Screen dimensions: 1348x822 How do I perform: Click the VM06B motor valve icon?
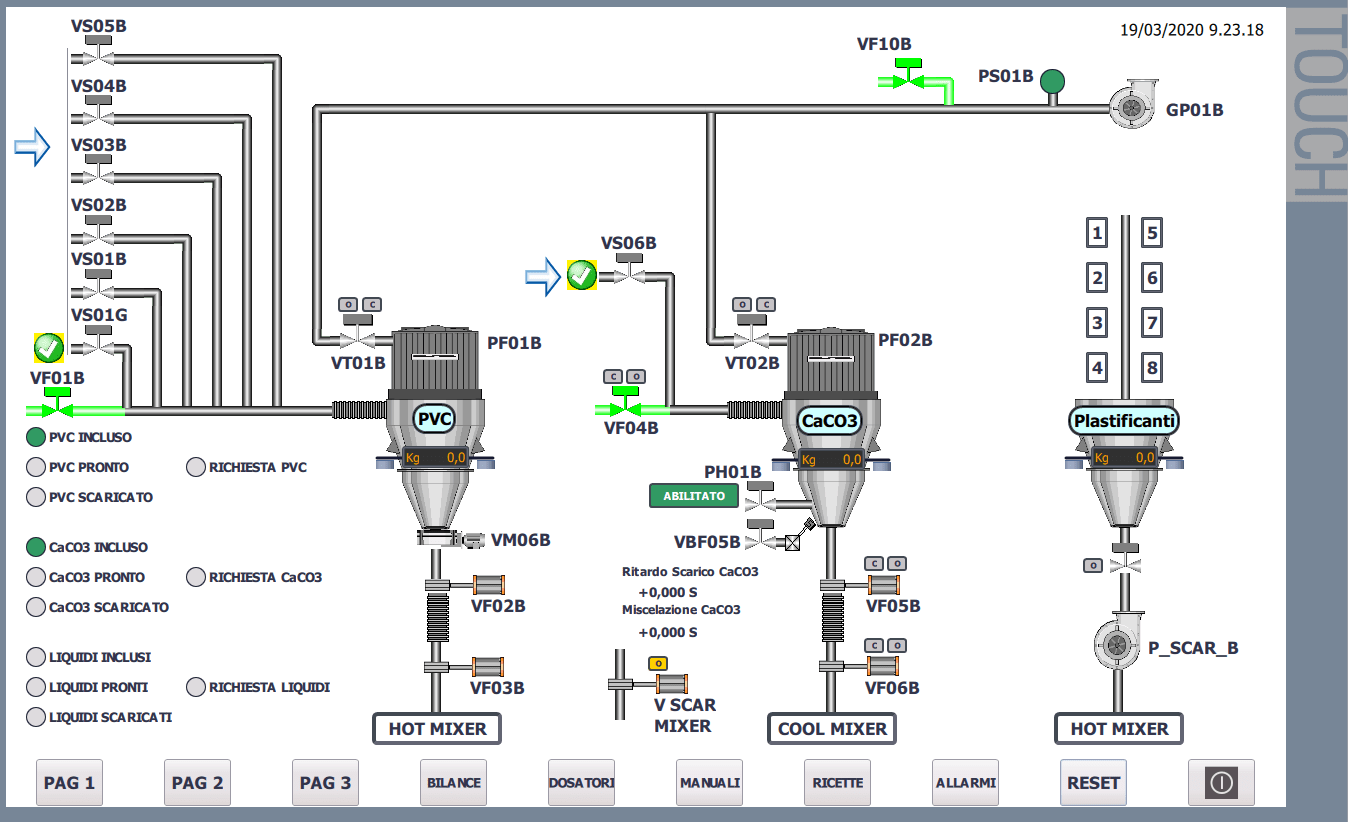(442, 540)
